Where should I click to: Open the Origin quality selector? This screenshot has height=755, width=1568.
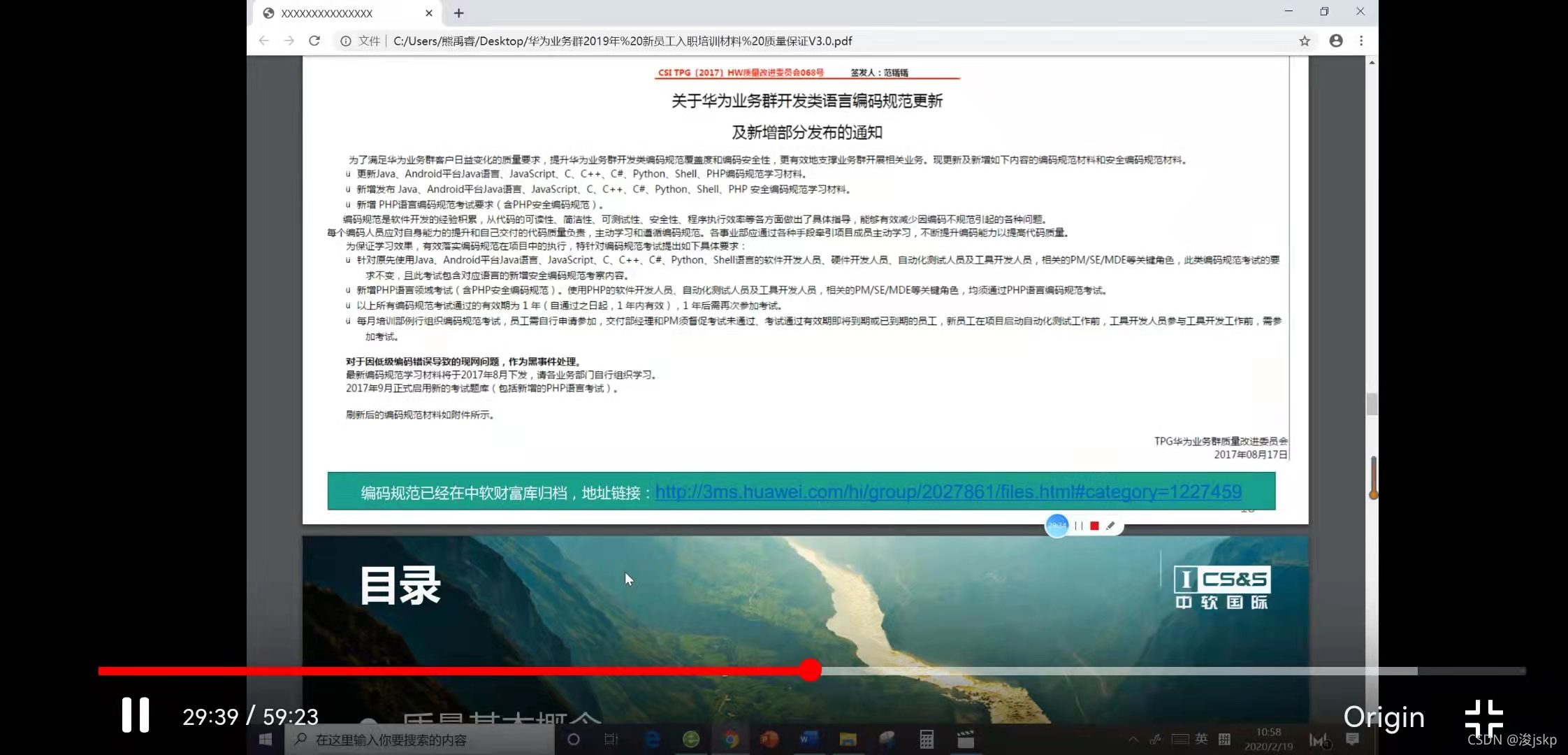(1384, 717)
